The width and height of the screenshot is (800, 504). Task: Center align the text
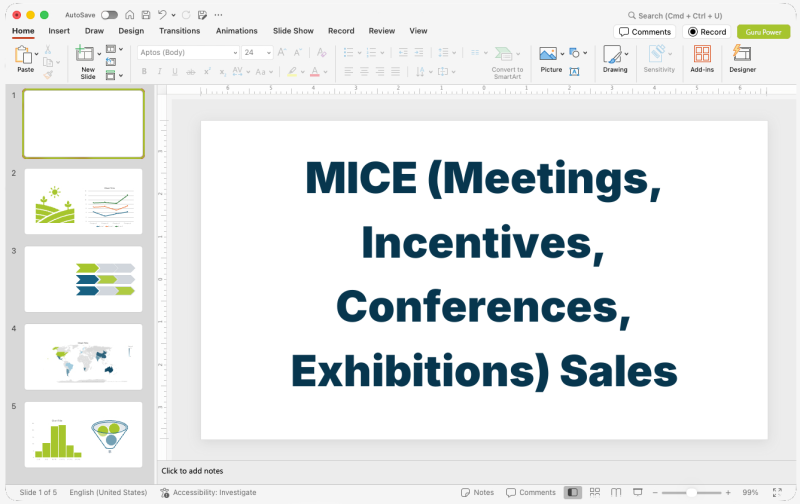pos(364,71)
